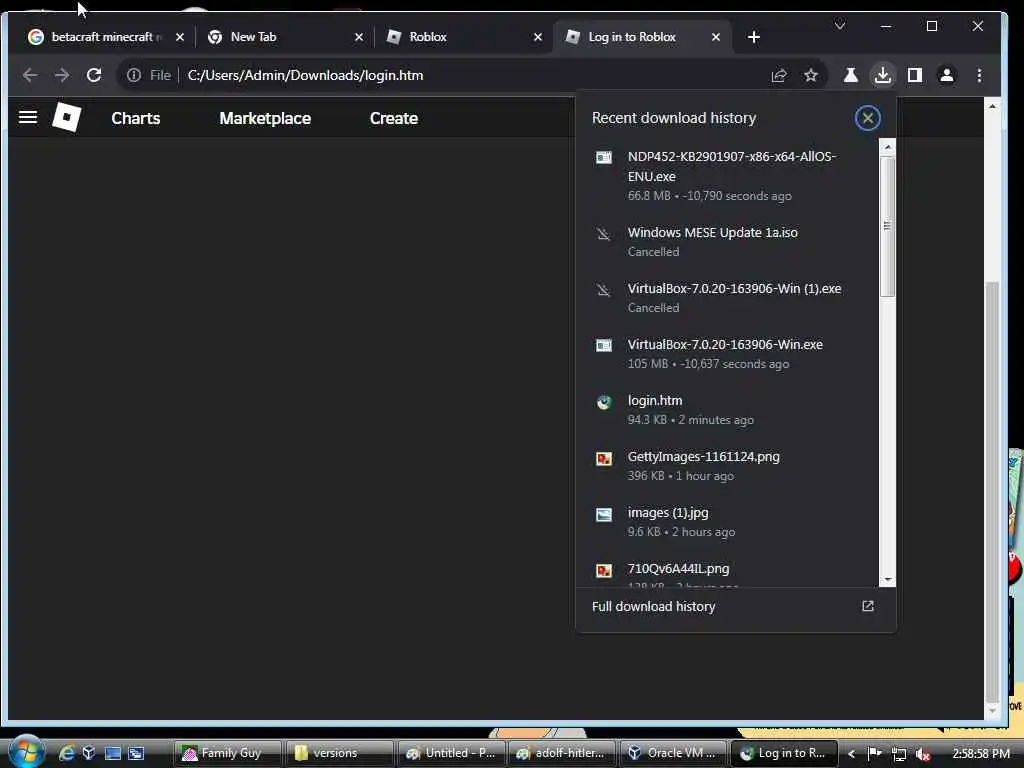
Task: Click cancelled icon for Windows MESE Update
Action: 603,233
